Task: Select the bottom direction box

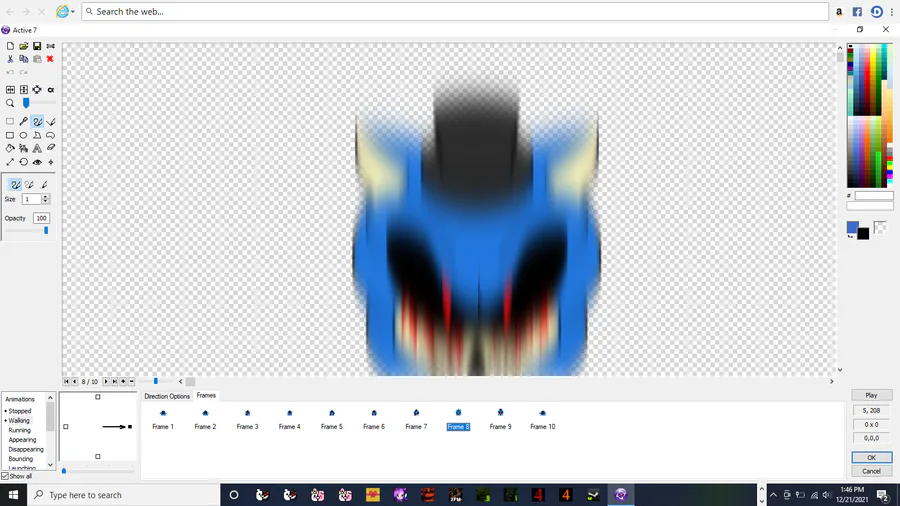Action: click(98, 457)
